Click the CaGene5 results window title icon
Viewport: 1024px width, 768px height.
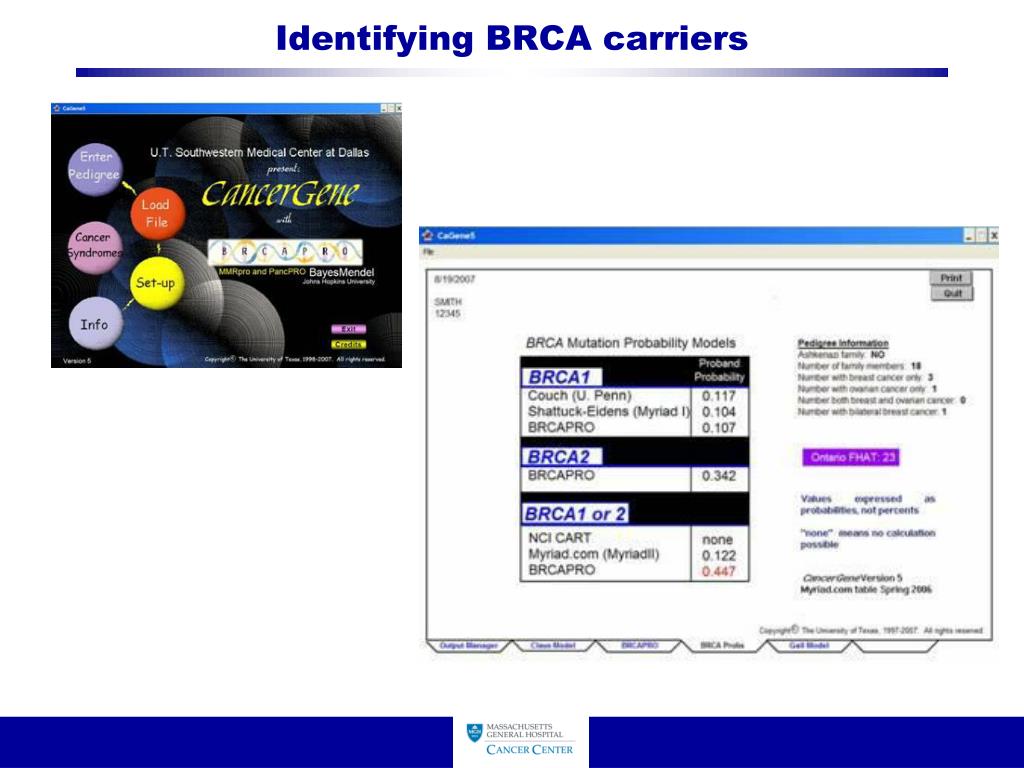click(x=428, y=235)
